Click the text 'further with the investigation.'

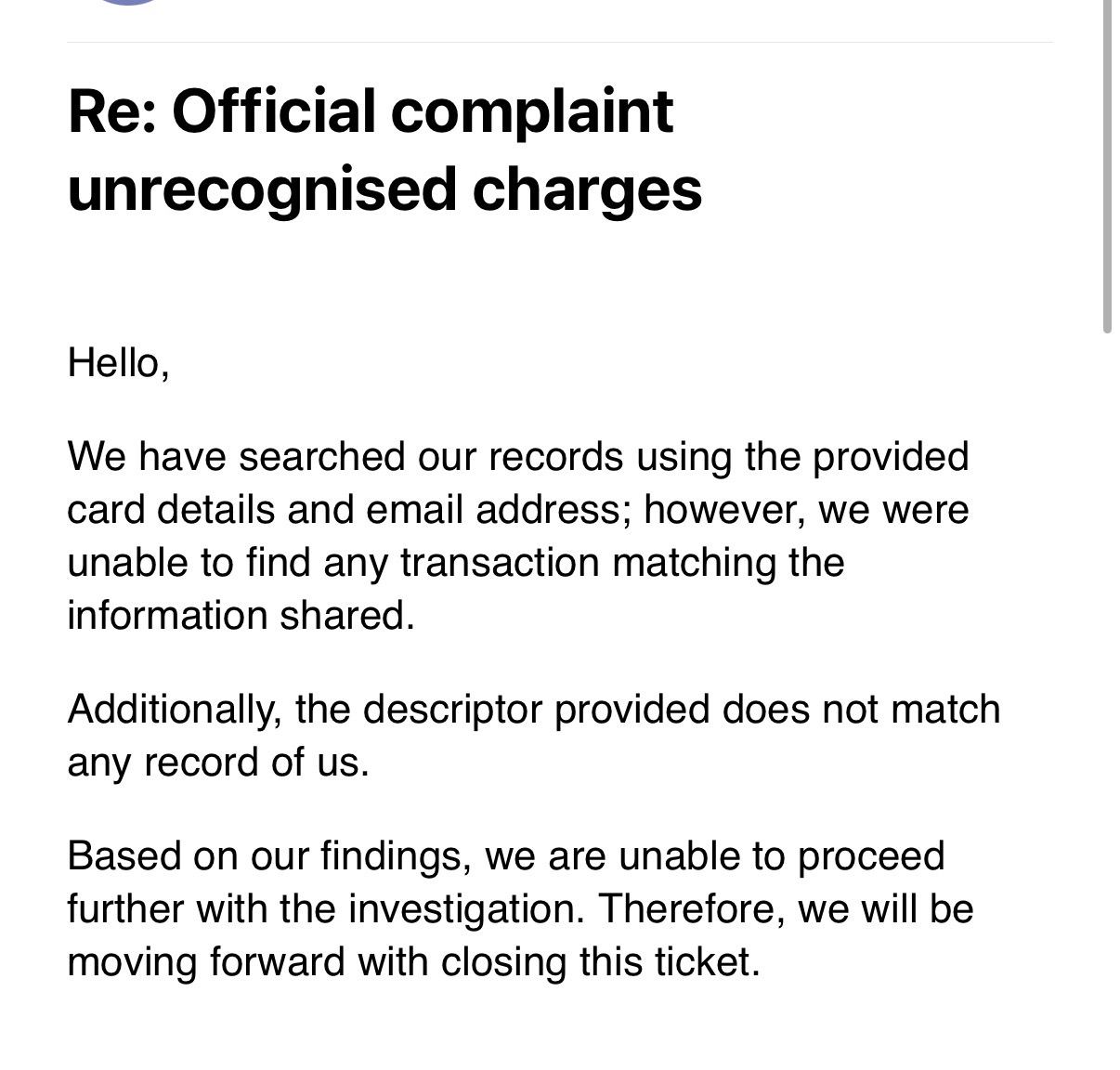327,908
